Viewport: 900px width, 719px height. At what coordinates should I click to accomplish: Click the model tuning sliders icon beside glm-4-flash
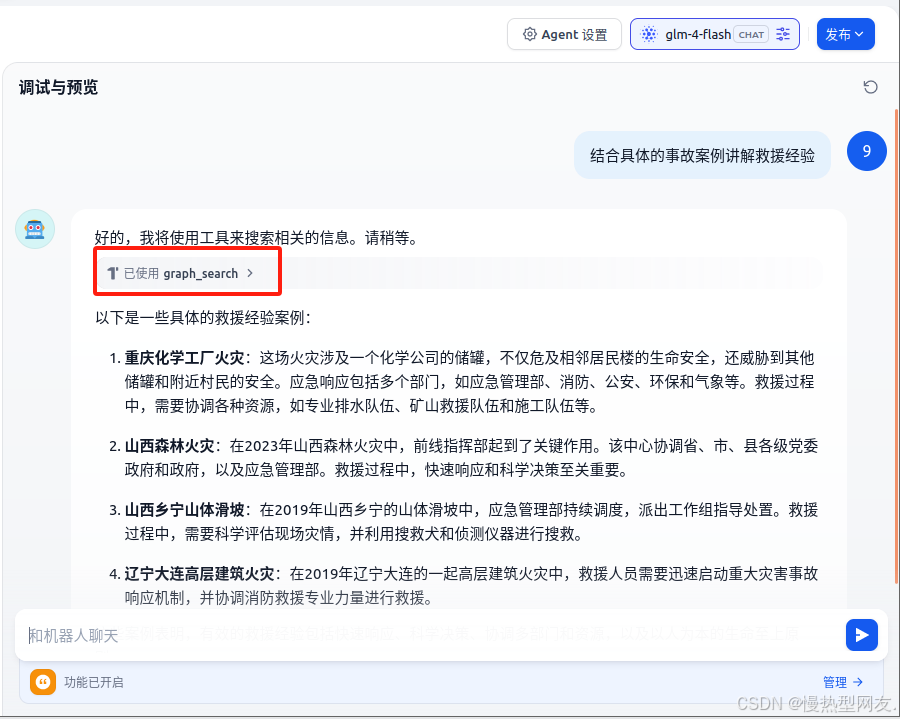(x=784, y=34)
